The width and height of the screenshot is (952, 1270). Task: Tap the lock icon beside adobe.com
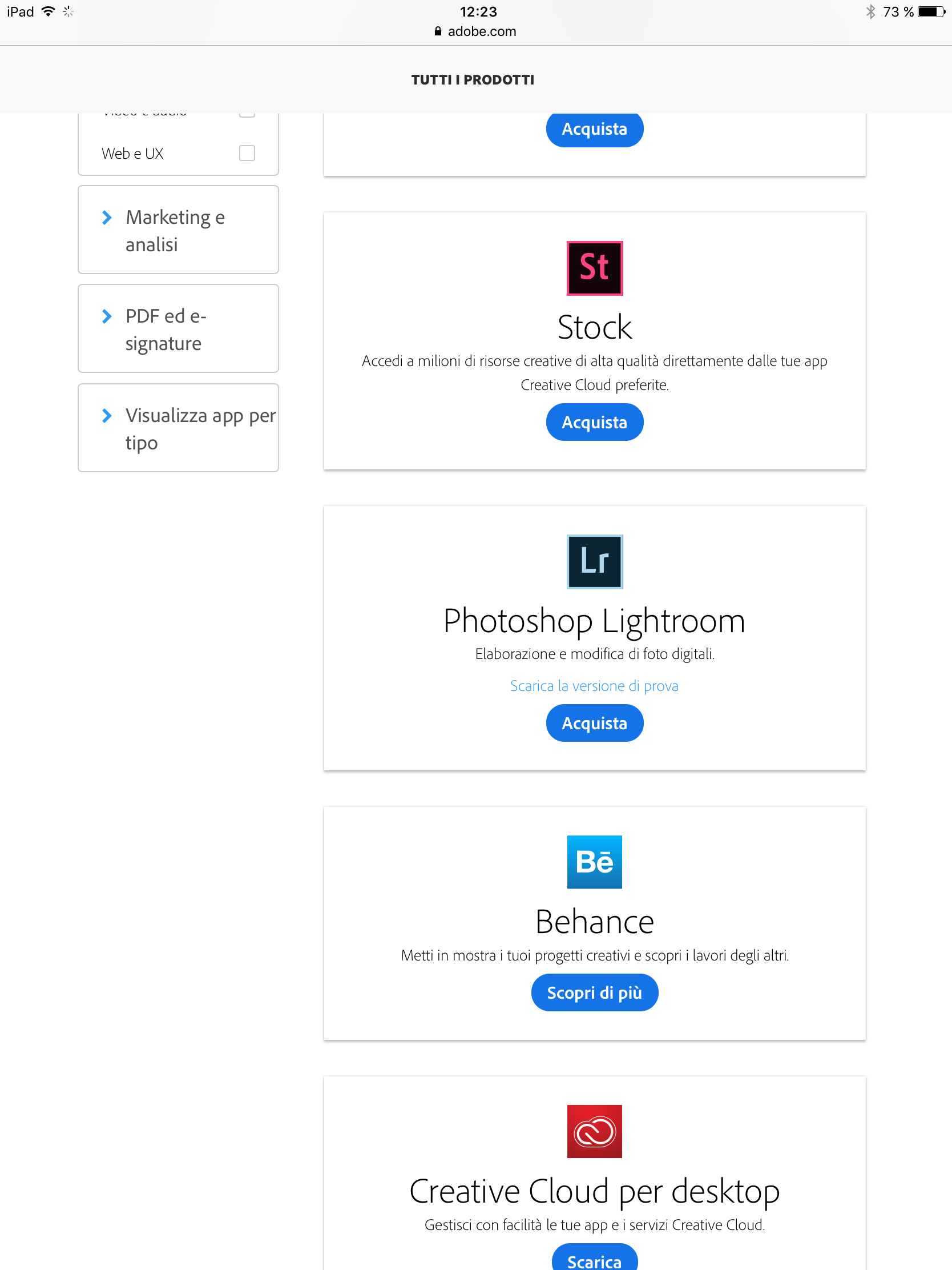438,31
